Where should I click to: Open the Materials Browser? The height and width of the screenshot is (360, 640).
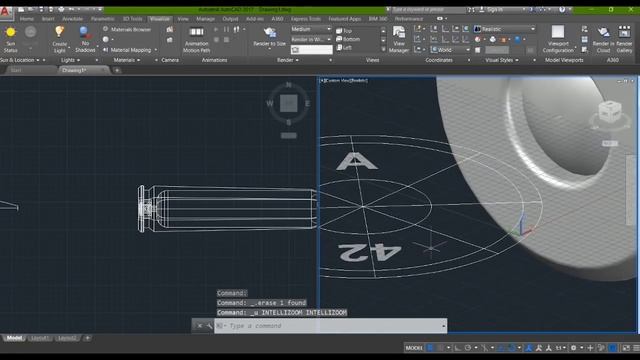coord(127,29)
